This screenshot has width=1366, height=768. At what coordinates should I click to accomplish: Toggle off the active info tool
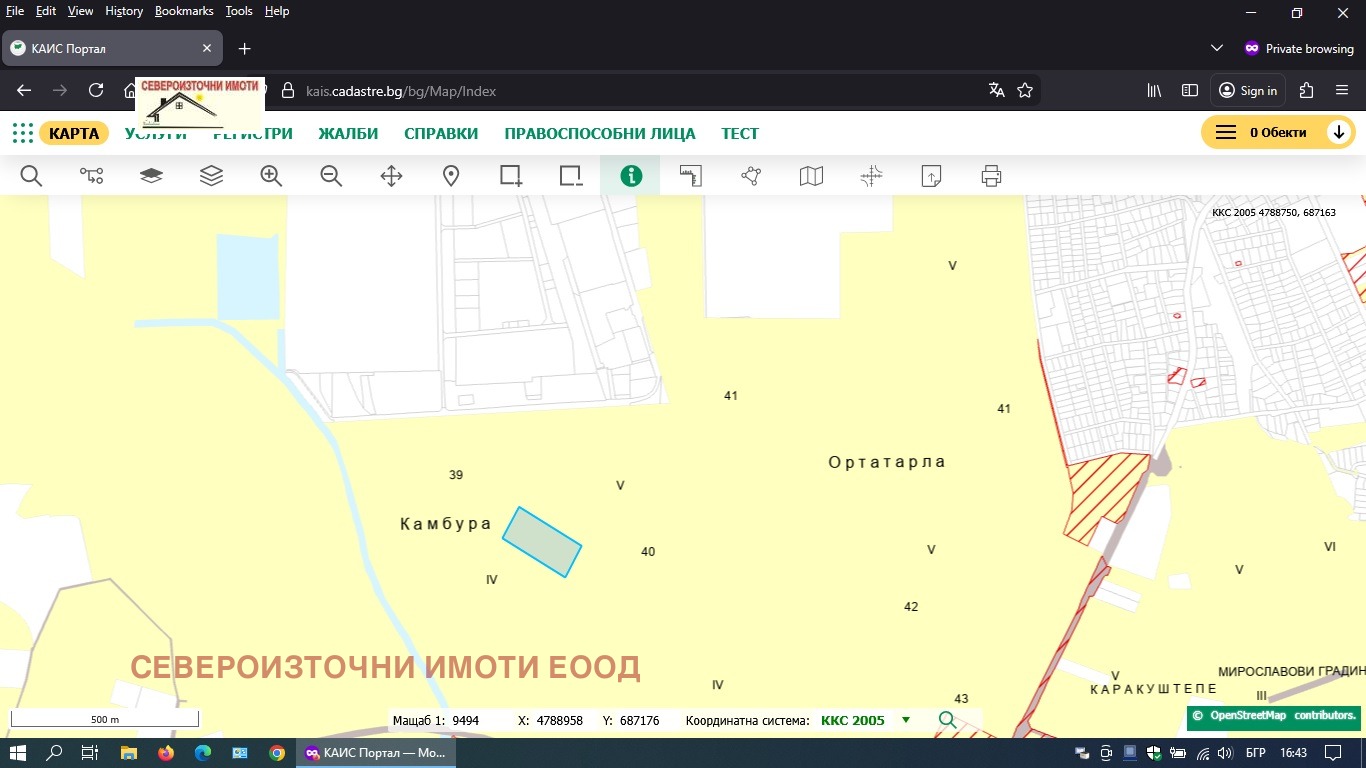click(631, 175)
